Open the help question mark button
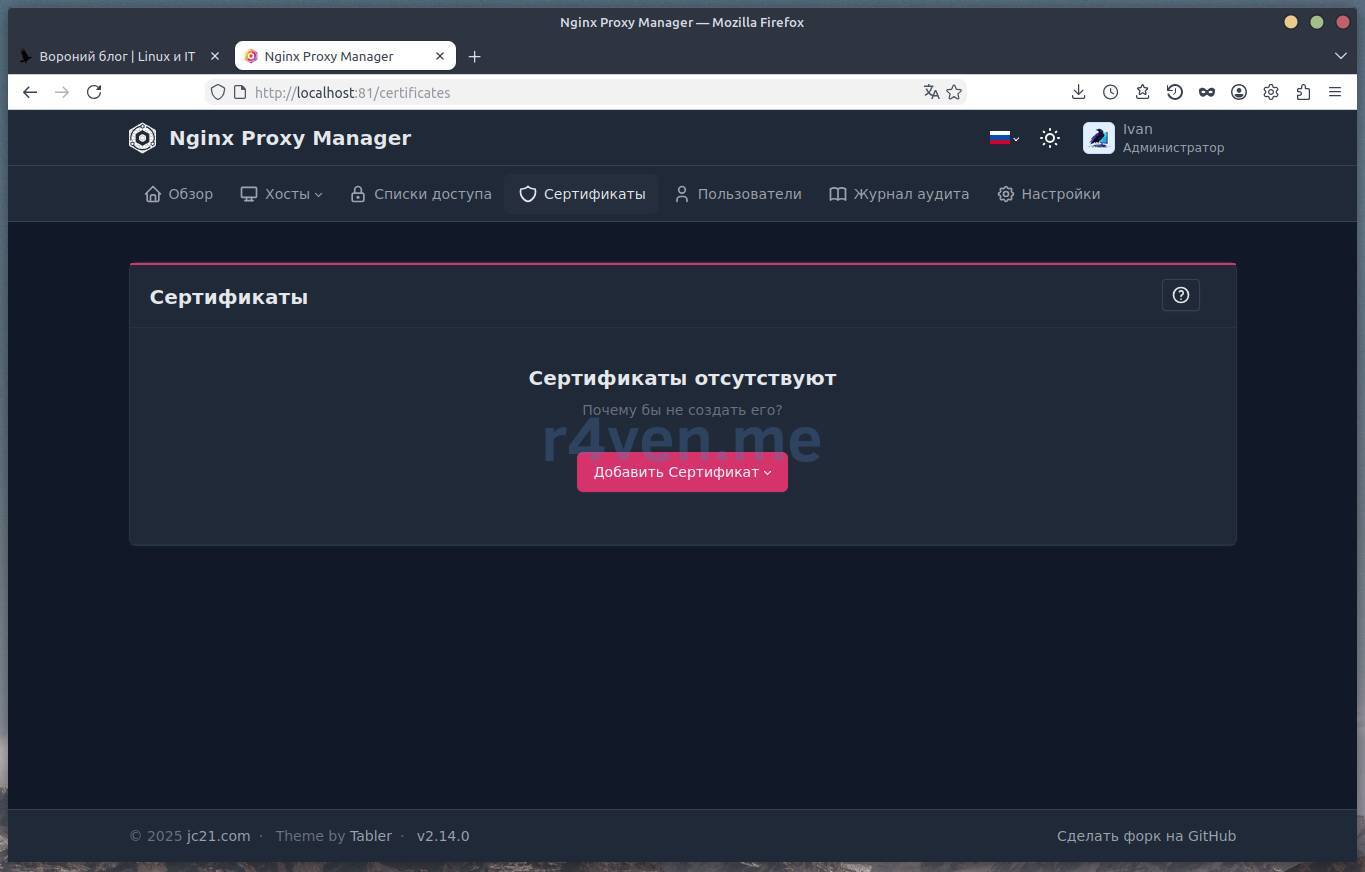Screen dimensions: 1365x872 coord(1180,295)
